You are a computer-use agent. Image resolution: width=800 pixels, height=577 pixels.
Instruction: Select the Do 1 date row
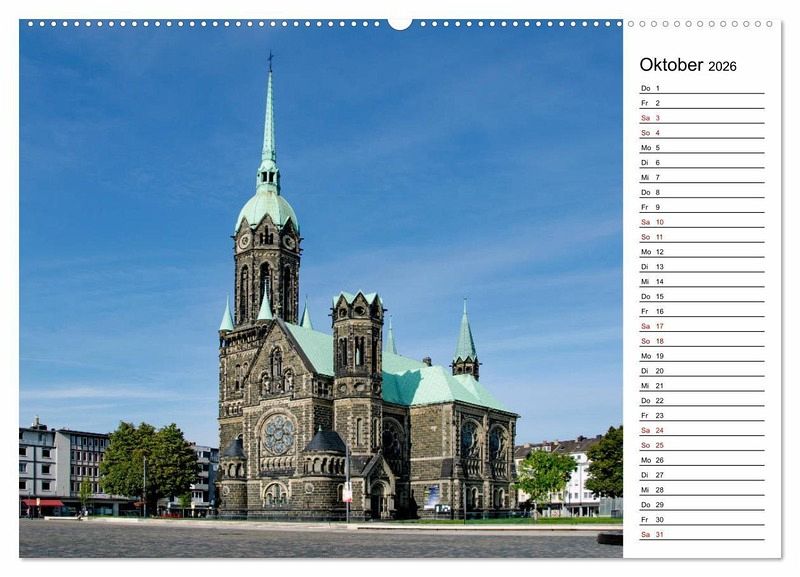click(x=700, y=88)
